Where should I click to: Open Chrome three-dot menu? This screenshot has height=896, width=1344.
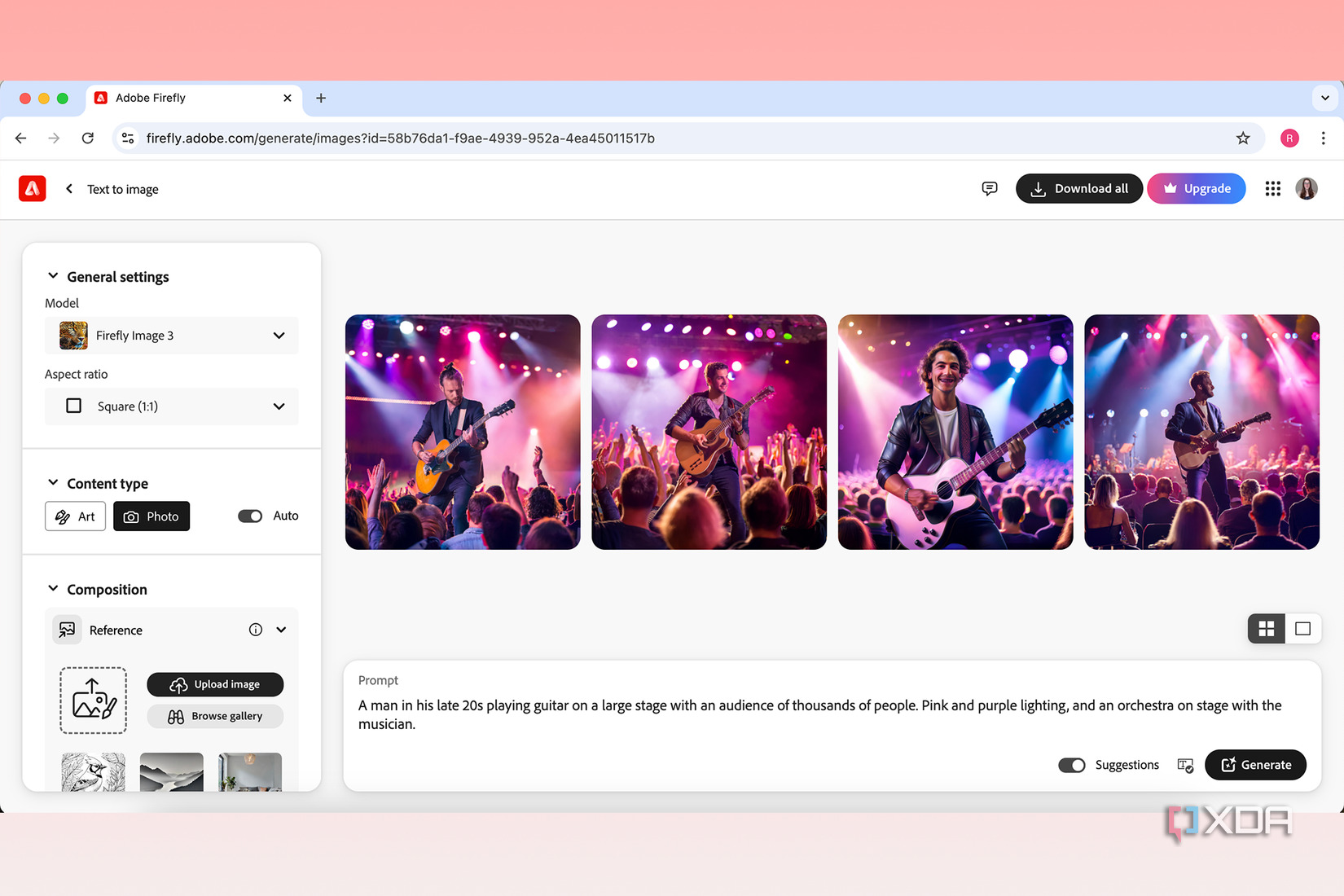[1324, 138]
